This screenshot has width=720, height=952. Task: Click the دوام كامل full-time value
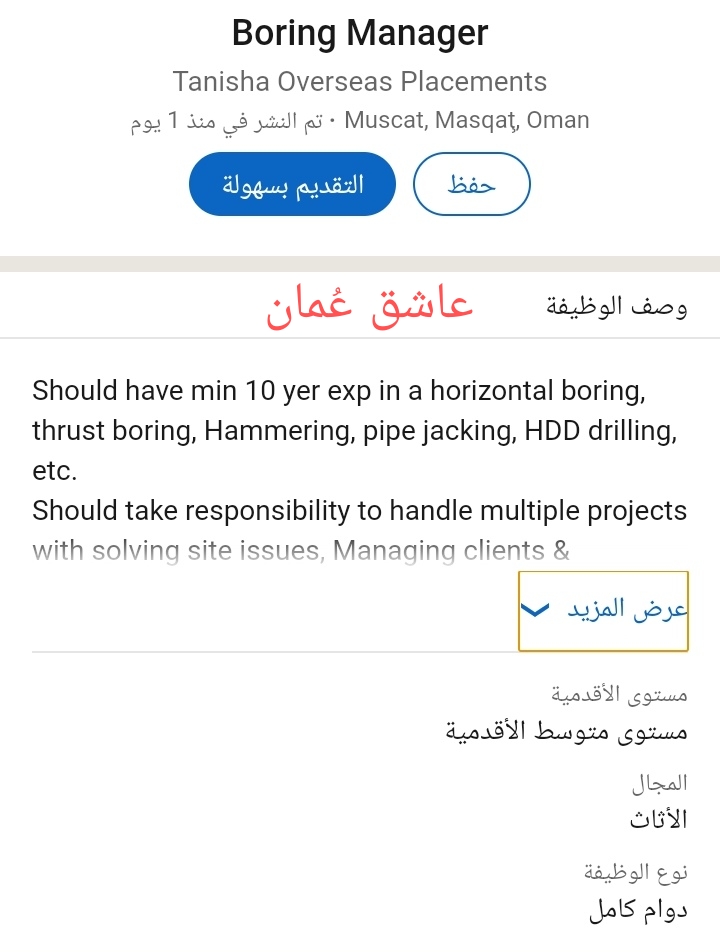click(x=638, y=910)
